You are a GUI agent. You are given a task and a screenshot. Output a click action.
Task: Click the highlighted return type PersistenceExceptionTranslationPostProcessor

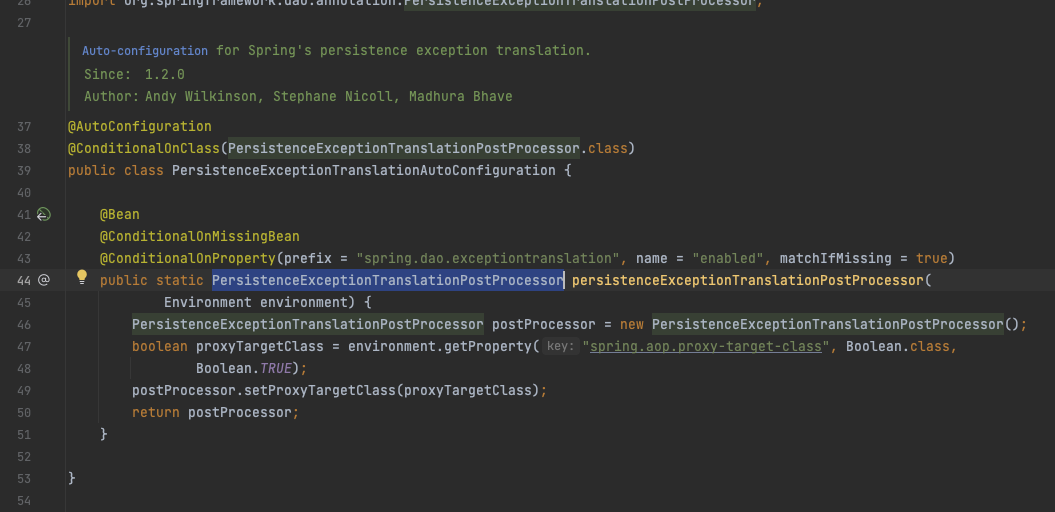pyautogui.click(x=388, y=281)
